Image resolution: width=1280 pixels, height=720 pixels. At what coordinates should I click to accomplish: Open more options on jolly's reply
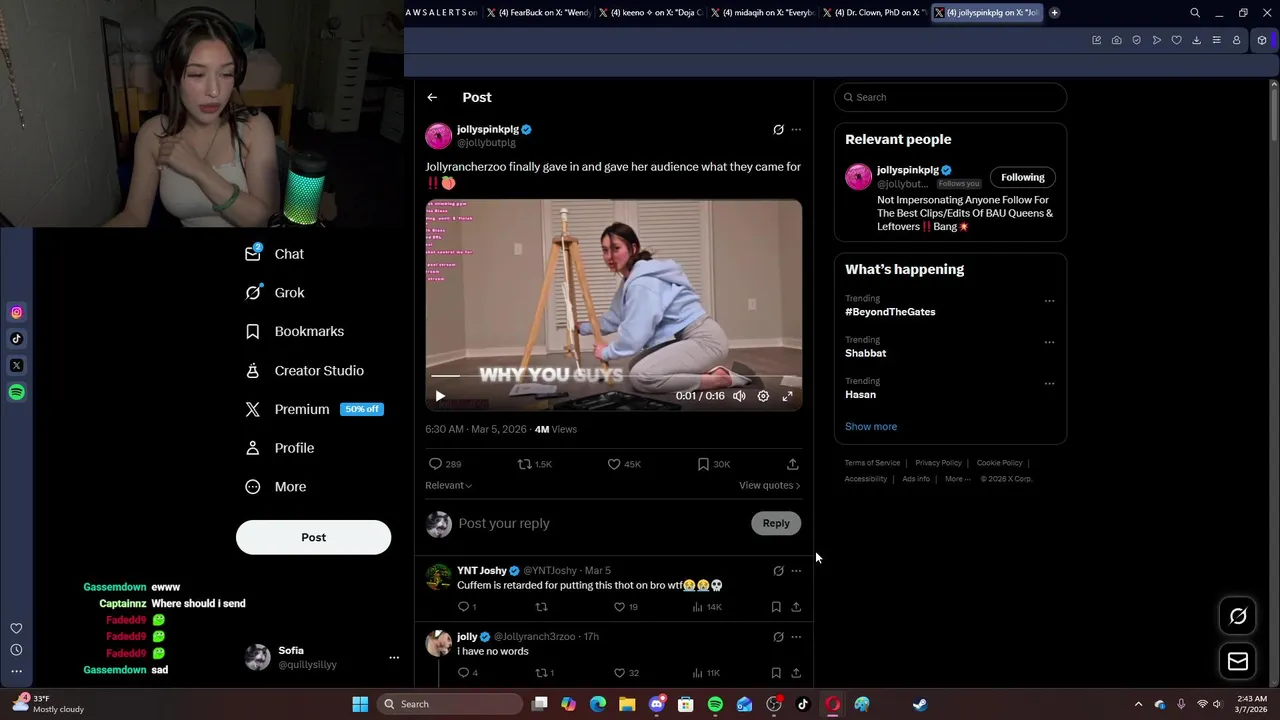(796, 637)
